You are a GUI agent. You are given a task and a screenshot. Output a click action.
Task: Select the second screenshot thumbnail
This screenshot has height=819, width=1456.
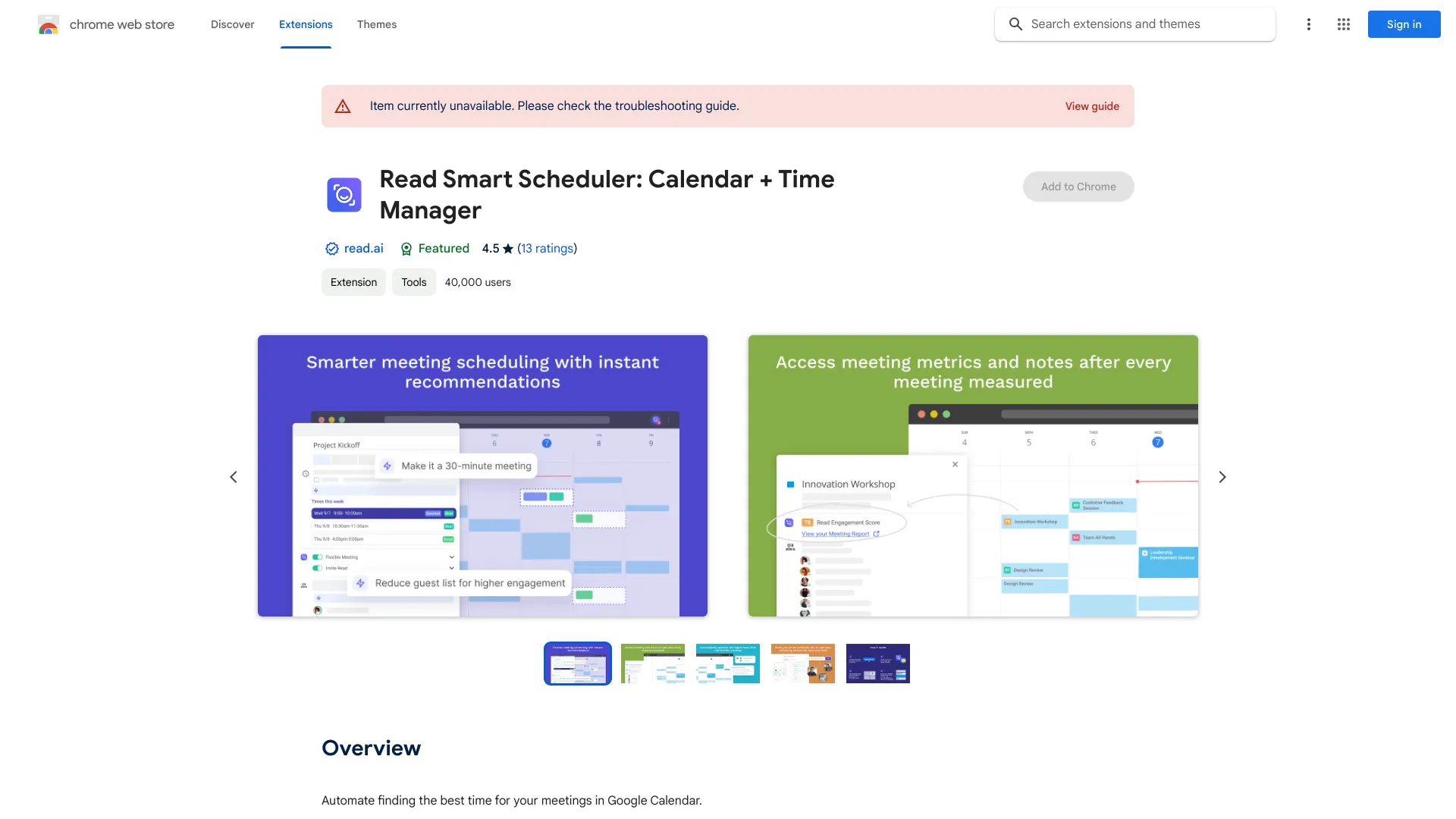coord(652,663)
